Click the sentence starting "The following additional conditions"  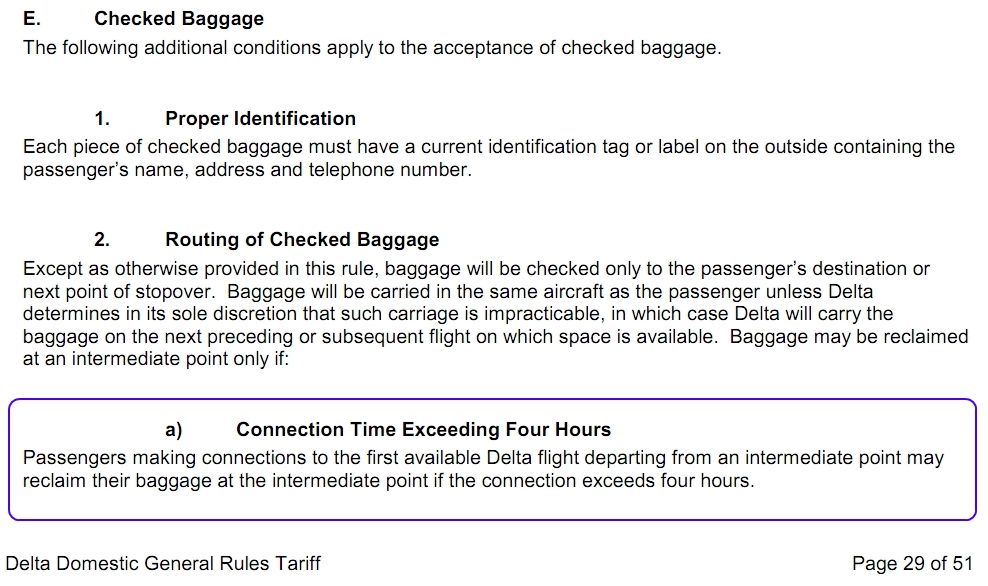click(x=371, y=48)
